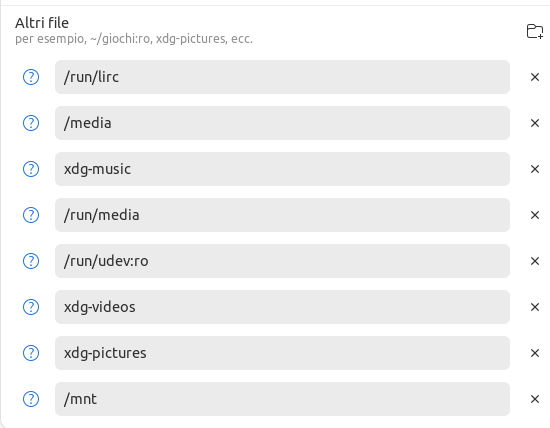Open the help icon for /run/lirc
The width and height of the screenshot is (550, 428).
point(31,77)
